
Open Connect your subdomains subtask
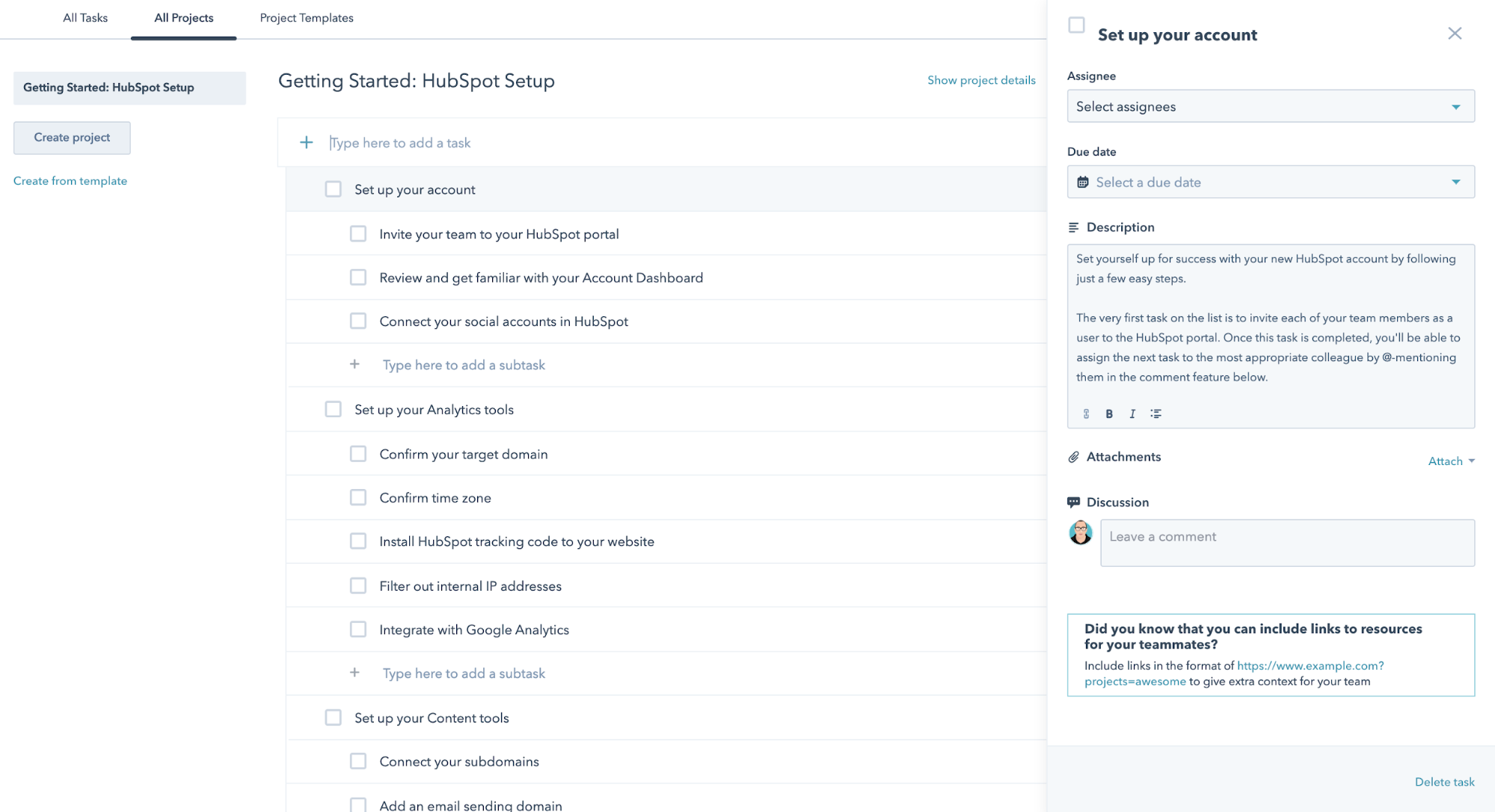pyautogui.click(x=459, y=761)
